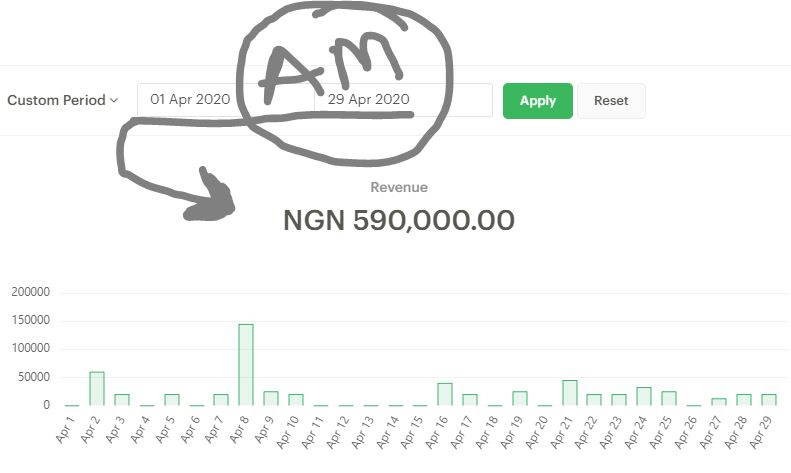Click the Apr 21 revenue bar

pos(570,393)
